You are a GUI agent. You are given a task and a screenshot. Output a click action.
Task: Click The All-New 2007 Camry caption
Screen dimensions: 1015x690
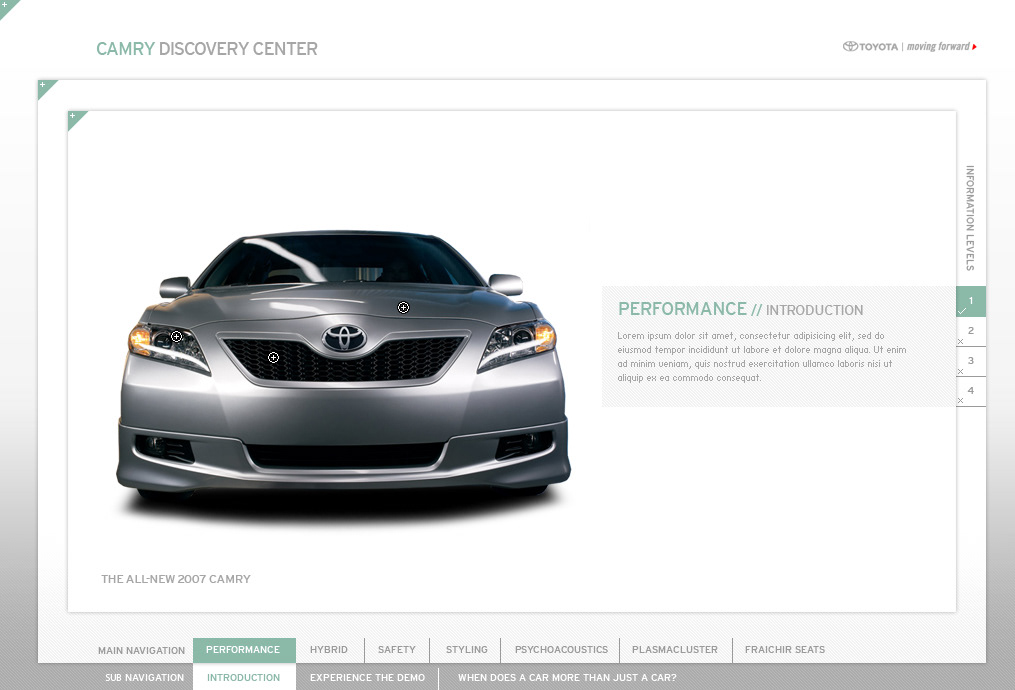[175, 579]
